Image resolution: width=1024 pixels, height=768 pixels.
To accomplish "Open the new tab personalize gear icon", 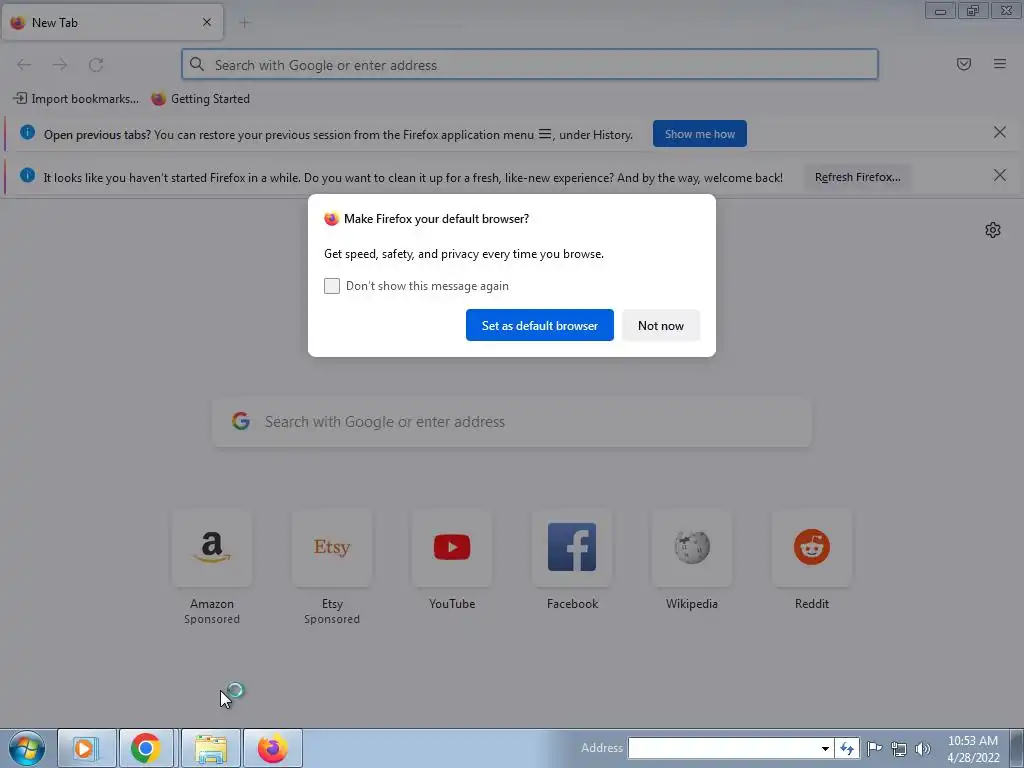I will tap(993, 230).
